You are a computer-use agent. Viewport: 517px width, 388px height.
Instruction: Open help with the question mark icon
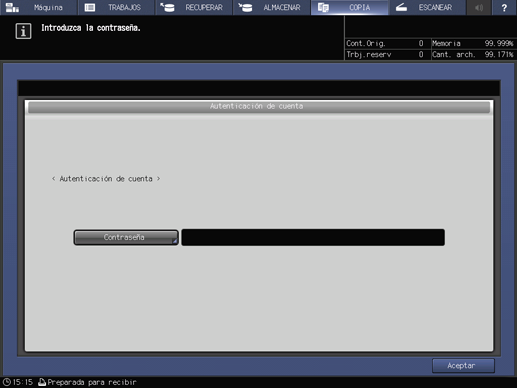(x=504, y=7)
